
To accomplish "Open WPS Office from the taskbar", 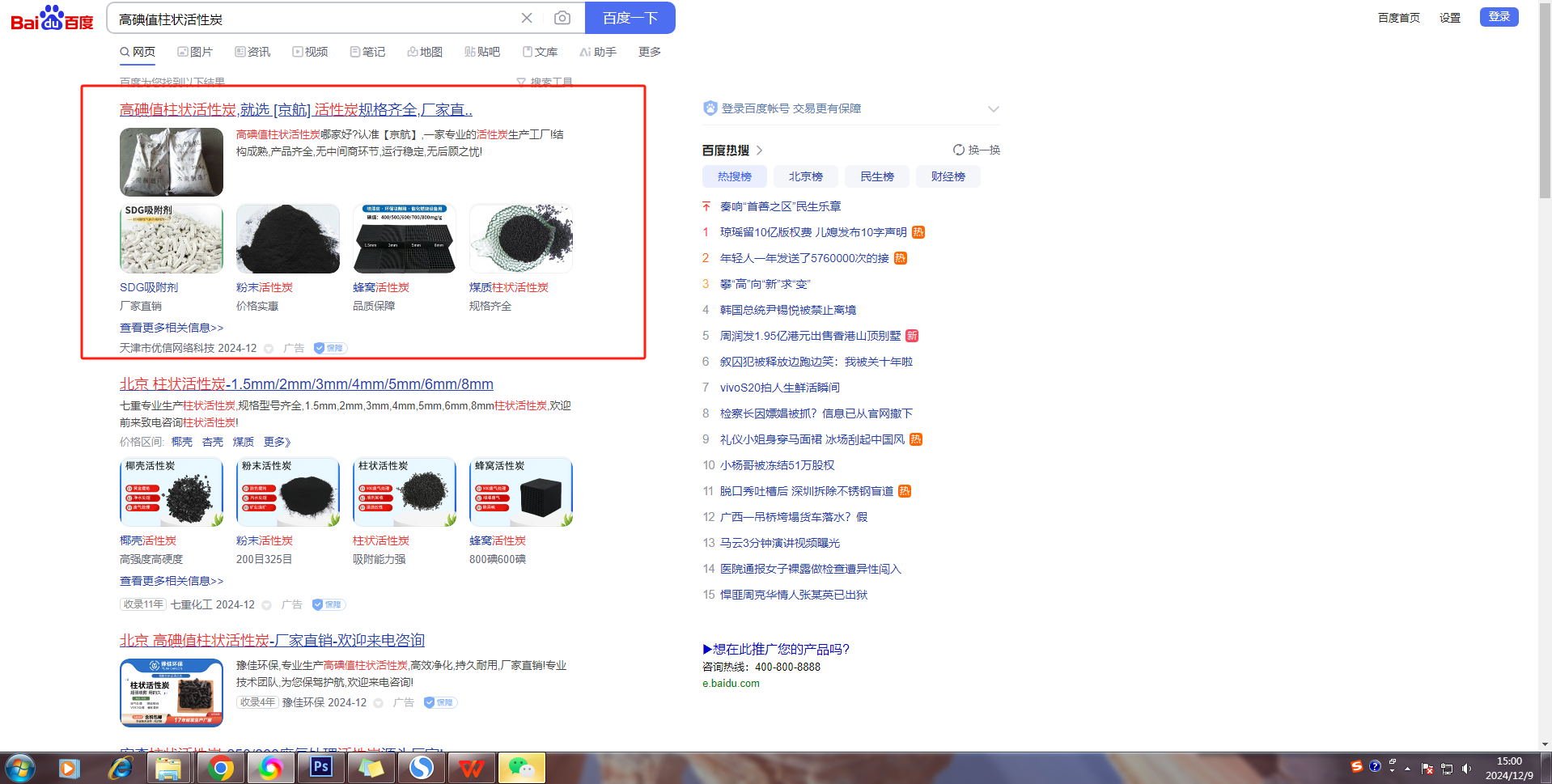I will pos(471,768).
